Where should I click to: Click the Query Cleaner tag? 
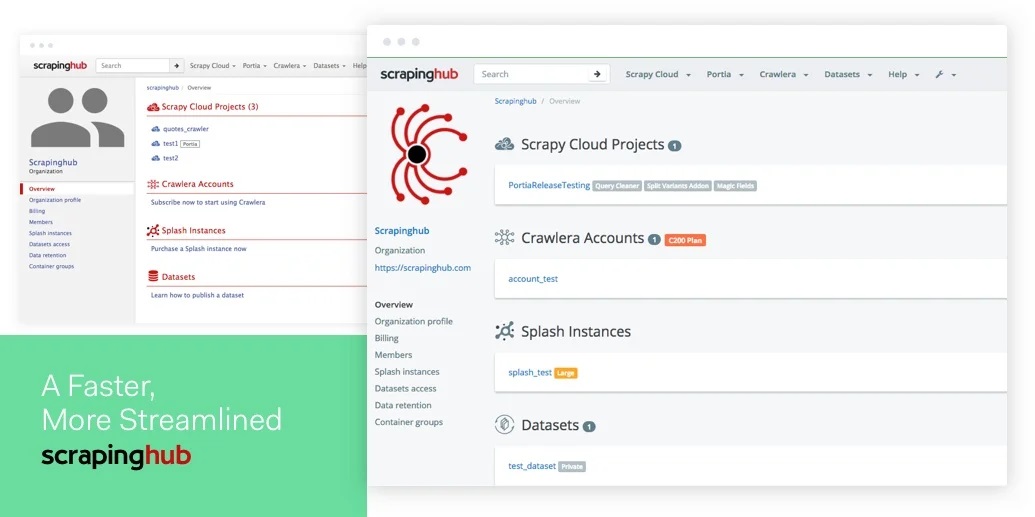(617, 186)
